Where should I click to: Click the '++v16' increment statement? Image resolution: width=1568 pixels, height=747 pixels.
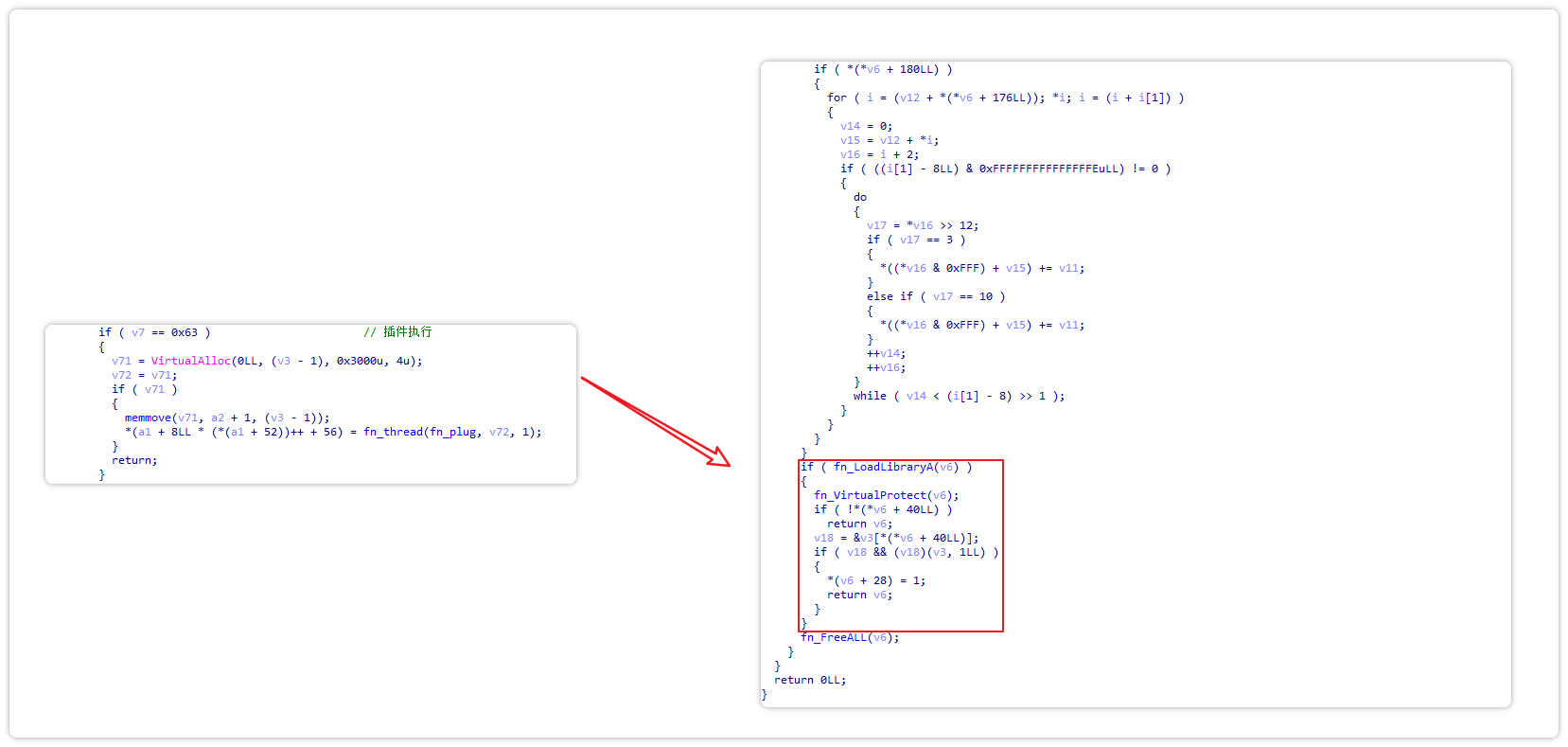click(886, 367)
